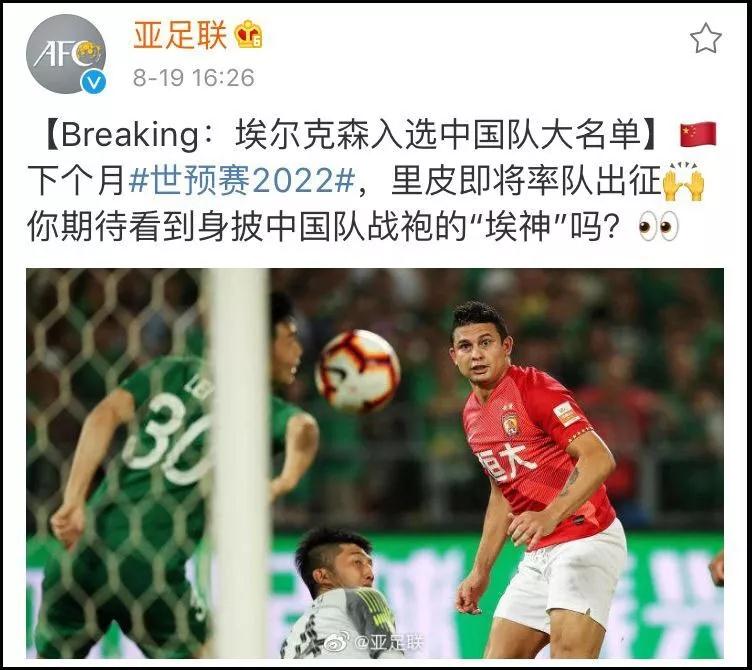Click the crown membership badge

pyautogui.click(x=248, y=35)
